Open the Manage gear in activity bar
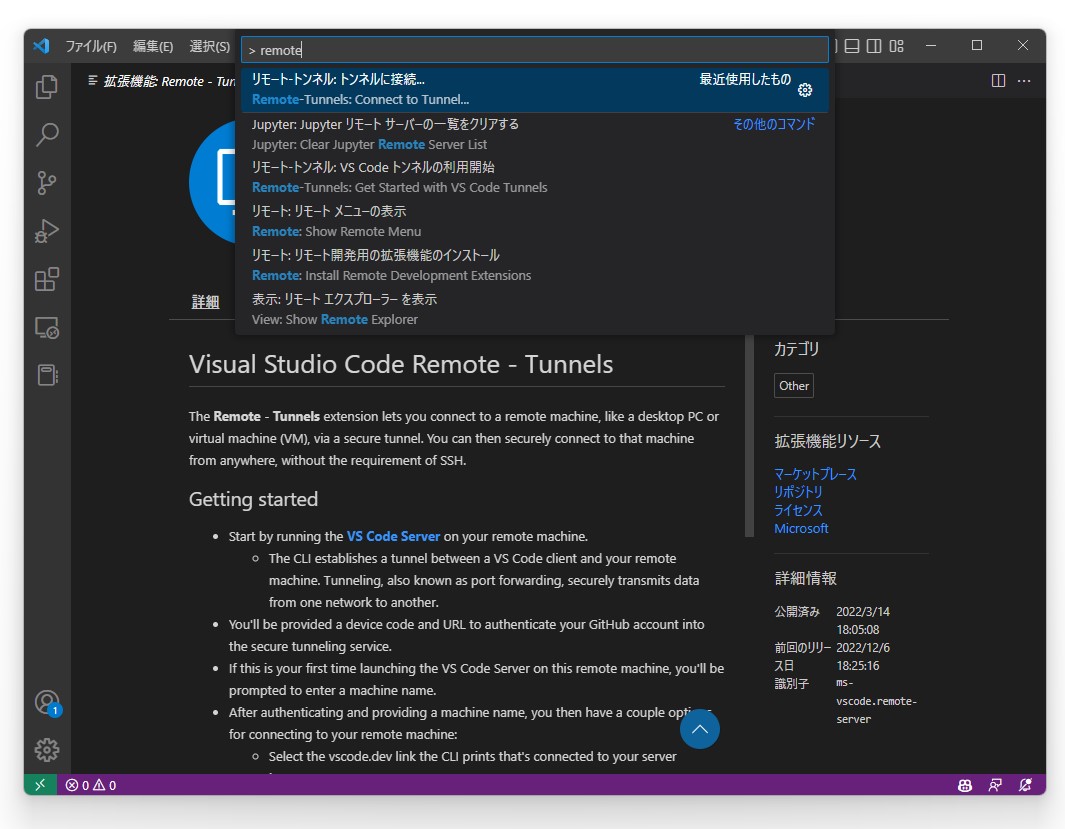This screenshot has width=1065, height=829. click(46, 750)
